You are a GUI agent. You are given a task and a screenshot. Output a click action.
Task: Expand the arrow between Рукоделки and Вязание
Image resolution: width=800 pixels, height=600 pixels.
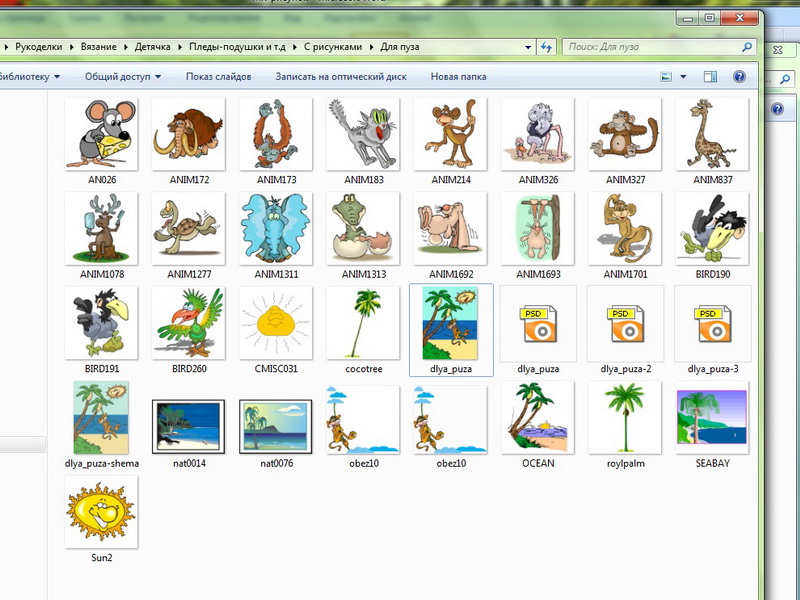click(71, 47)
